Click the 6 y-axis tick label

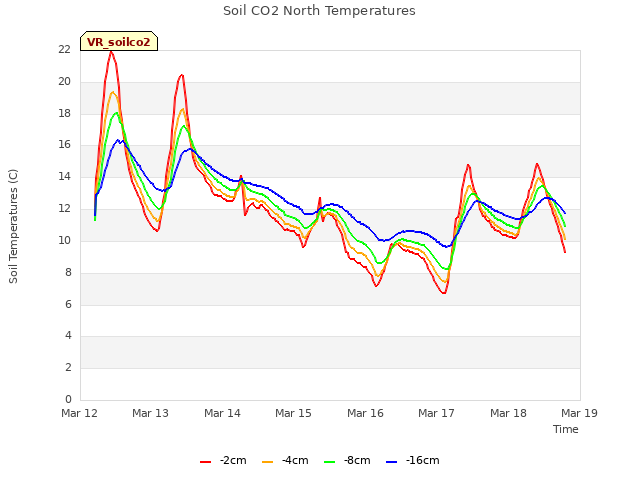[x=68, y=304]
